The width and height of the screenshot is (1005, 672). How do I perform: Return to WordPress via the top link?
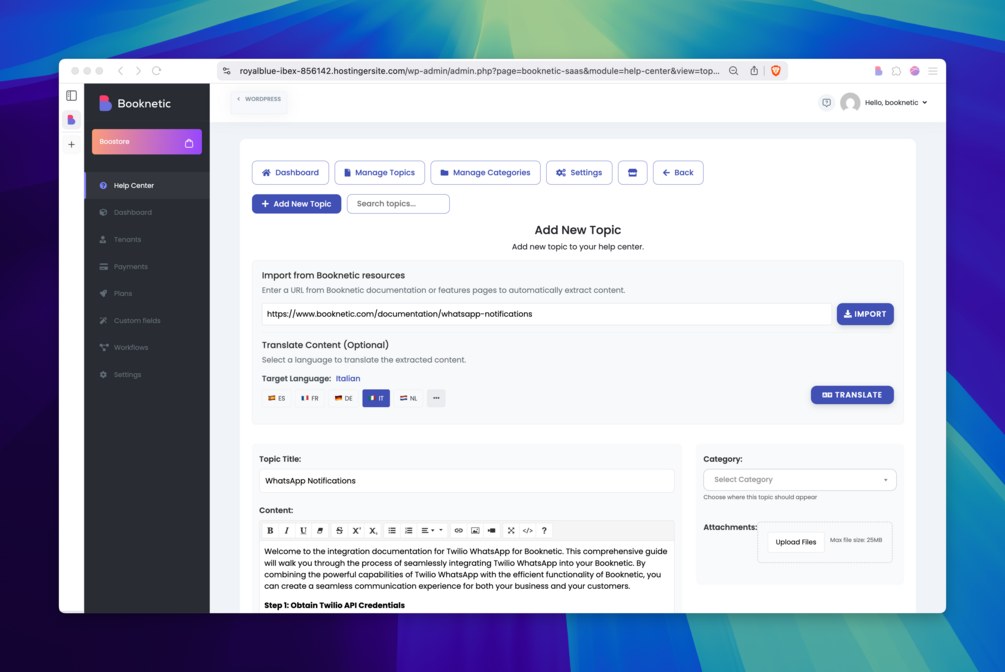click(x=259, y=99)
